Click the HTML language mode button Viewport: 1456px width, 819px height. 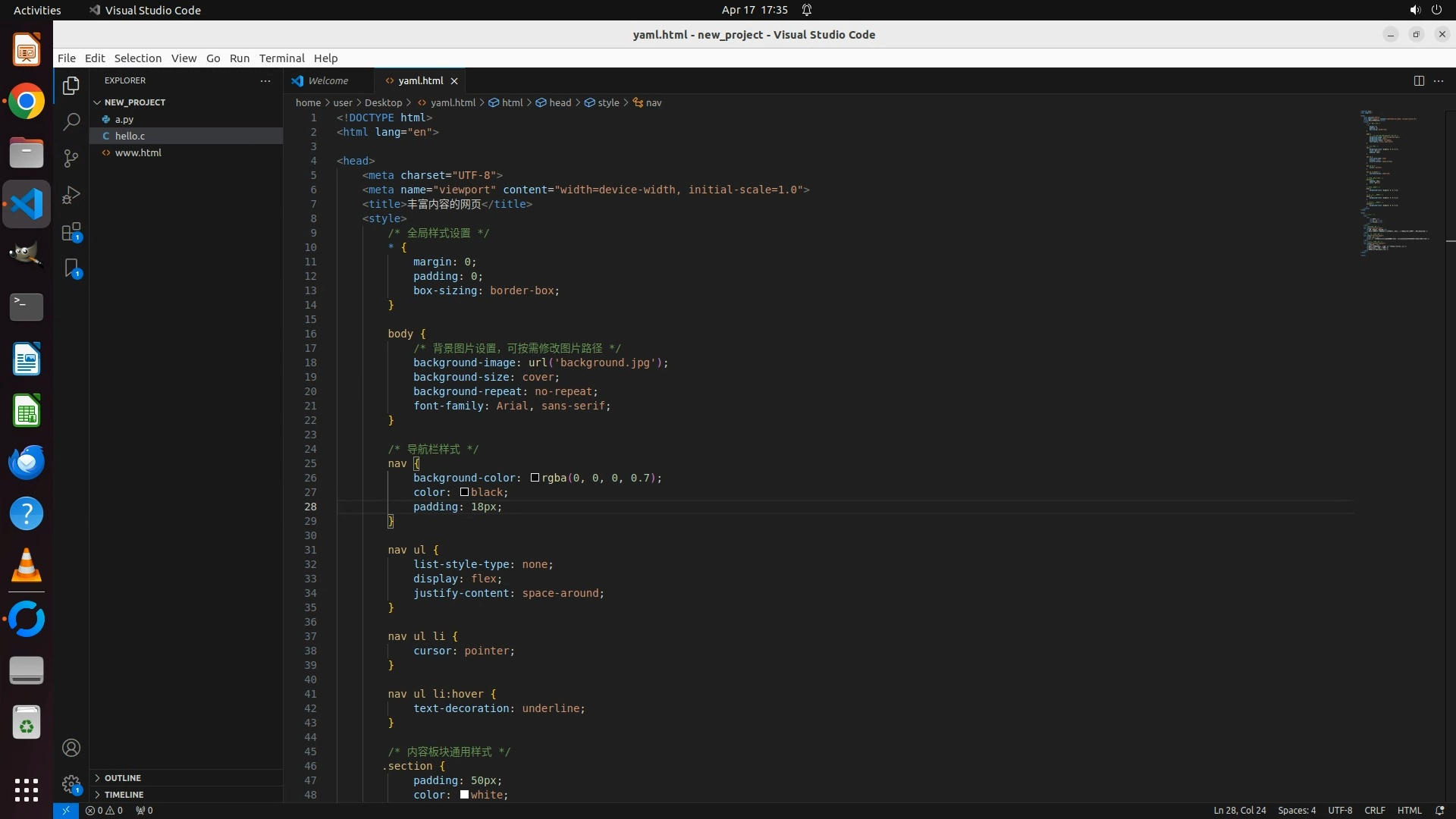1409,810
